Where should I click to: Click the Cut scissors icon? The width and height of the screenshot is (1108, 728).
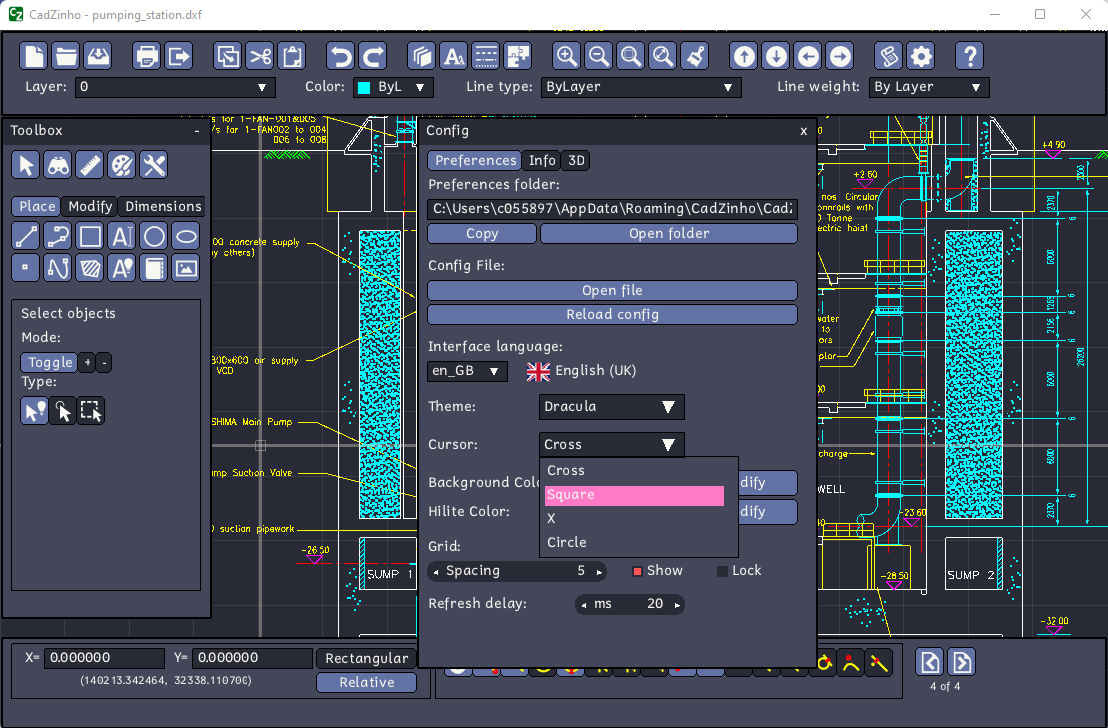(x=260, y=56)
